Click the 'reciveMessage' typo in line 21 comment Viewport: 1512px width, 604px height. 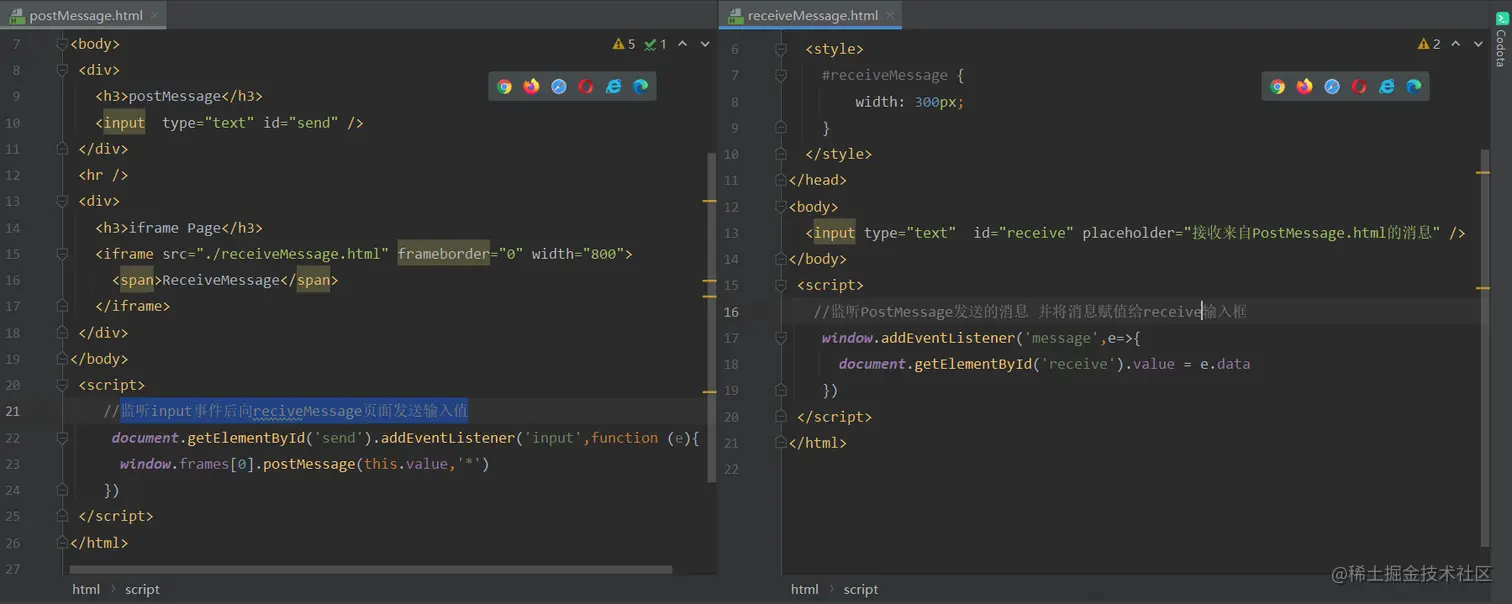[307, 411]
